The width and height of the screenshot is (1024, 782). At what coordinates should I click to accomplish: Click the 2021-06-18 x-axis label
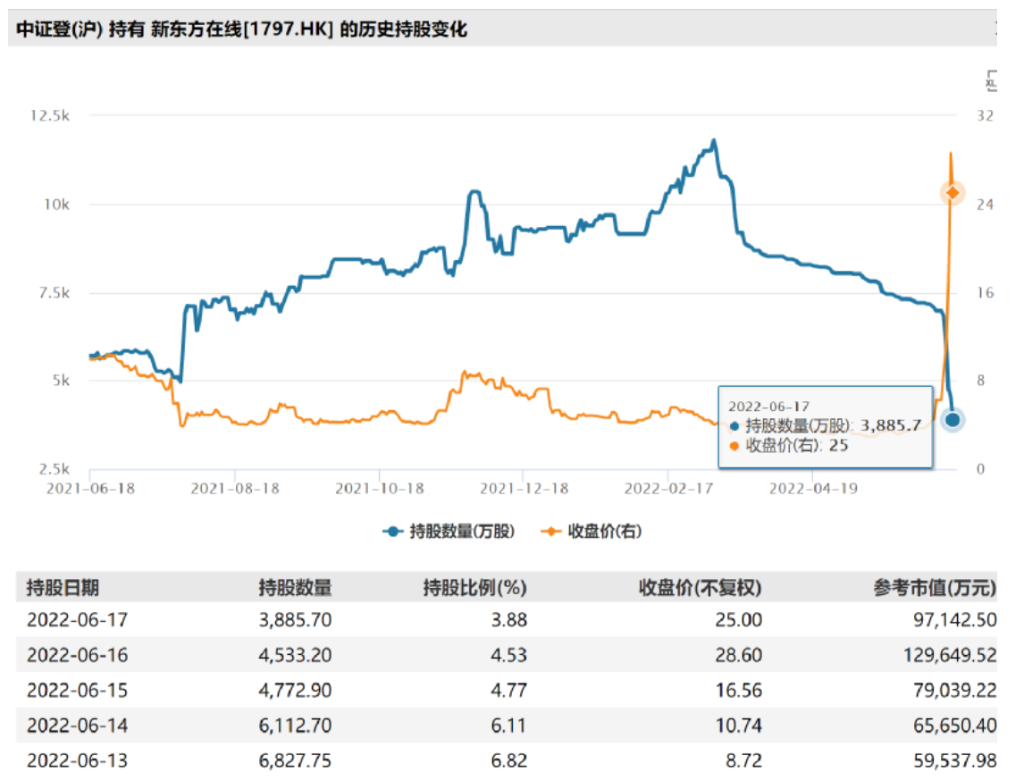click(x=90, y=488)
